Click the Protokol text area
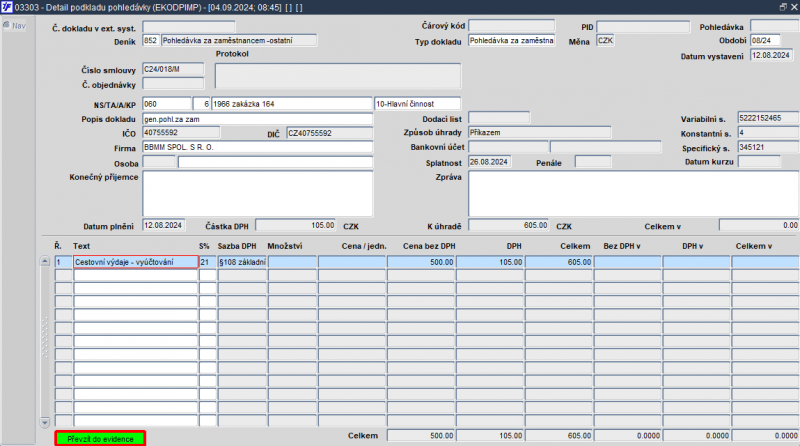 (338, 77)
